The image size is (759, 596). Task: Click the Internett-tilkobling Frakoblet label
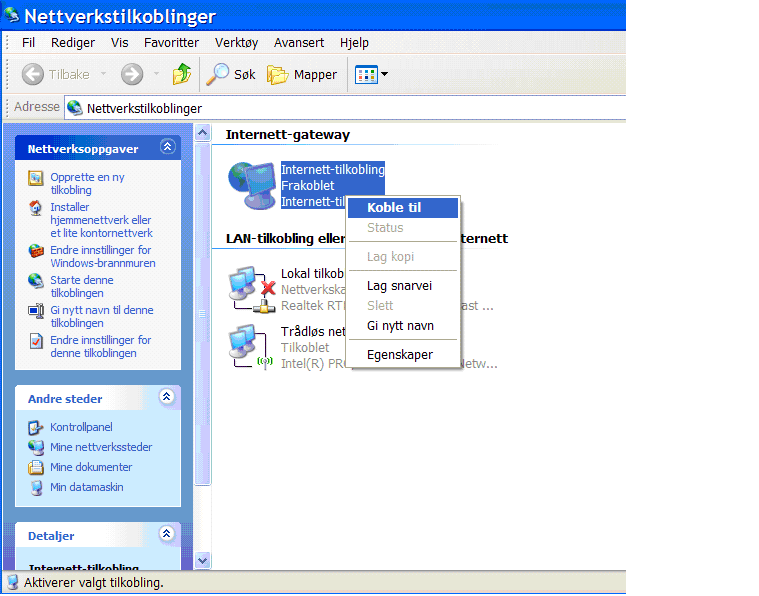click(x=333, y=178)
